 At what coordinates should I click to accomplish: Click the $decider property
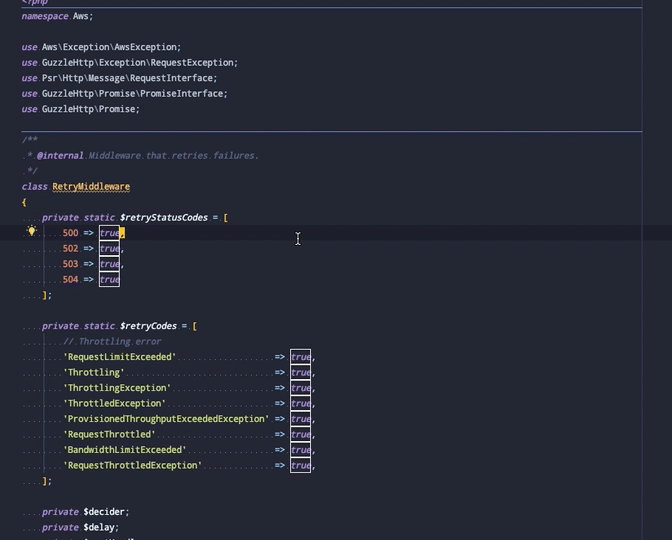104,512
